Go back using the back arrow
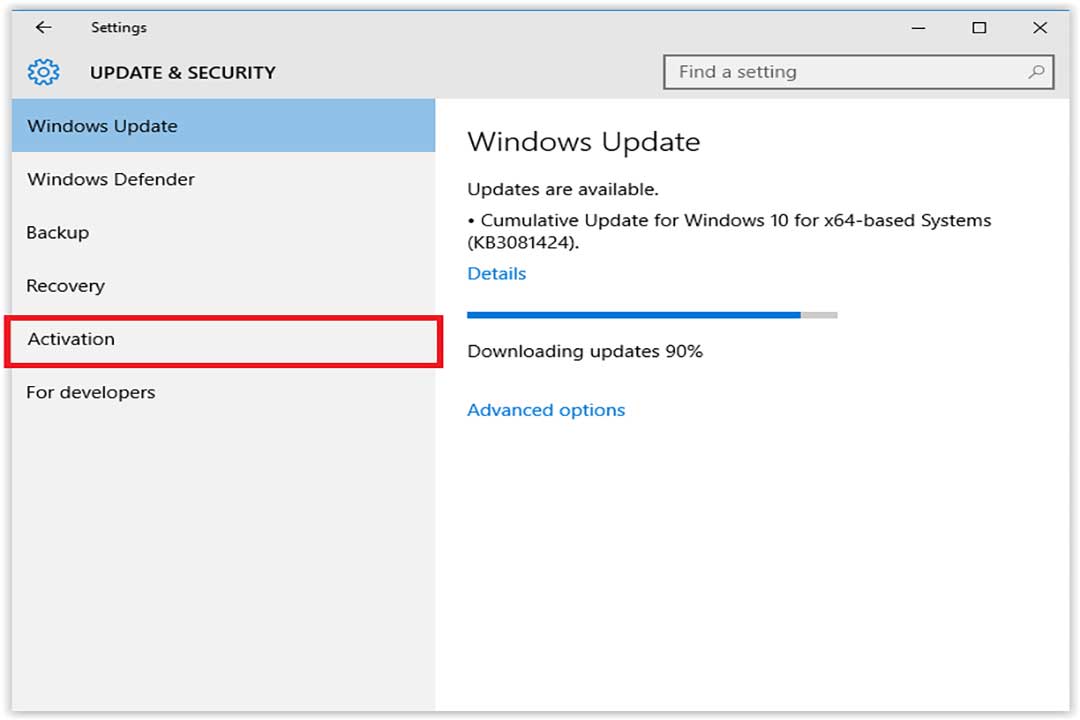This screenshot has width=1080, height=720. click(x=43, y=28)
